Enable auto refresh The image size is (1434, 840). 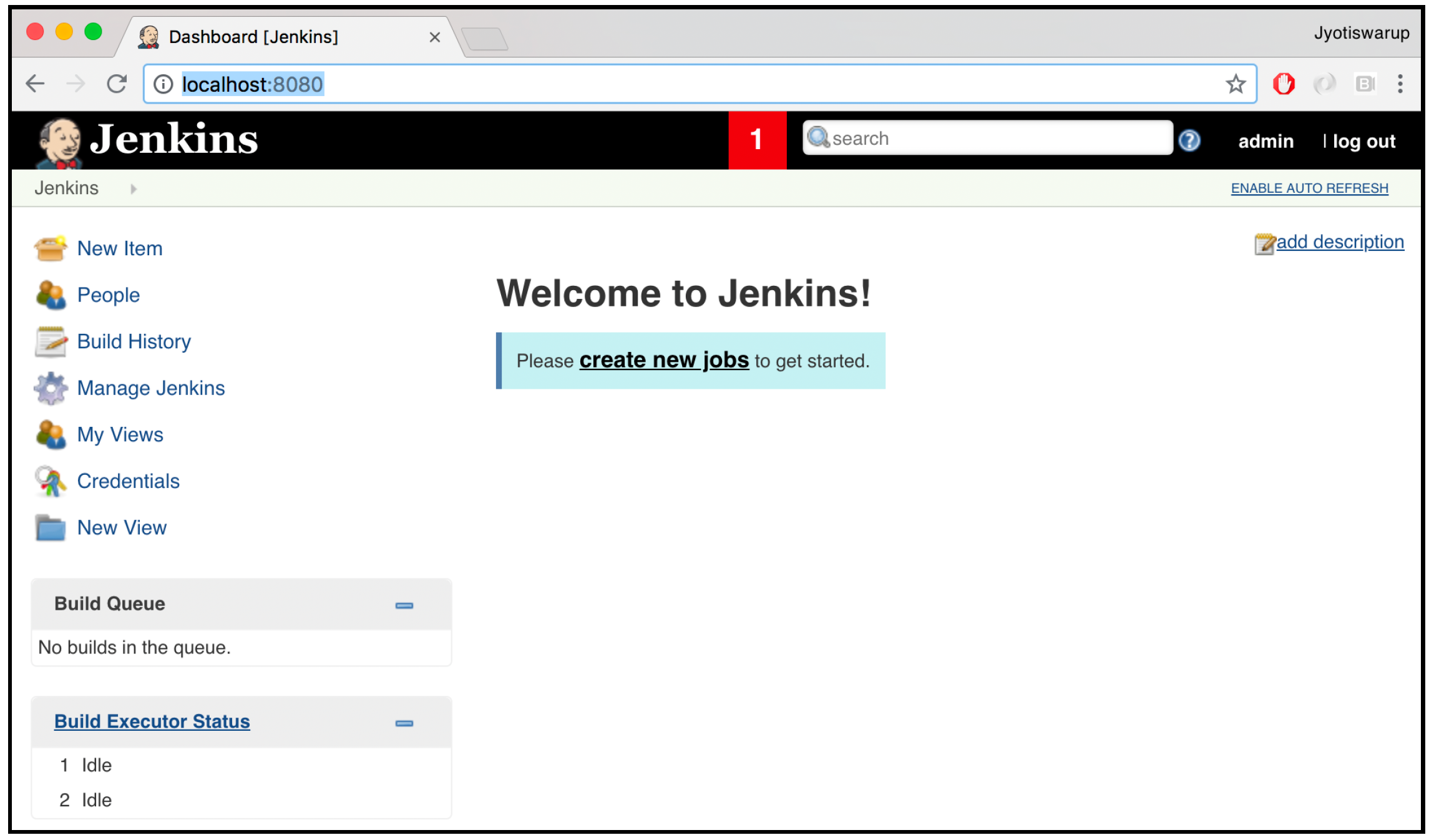pyautogui.click(x=1309, y=188)
